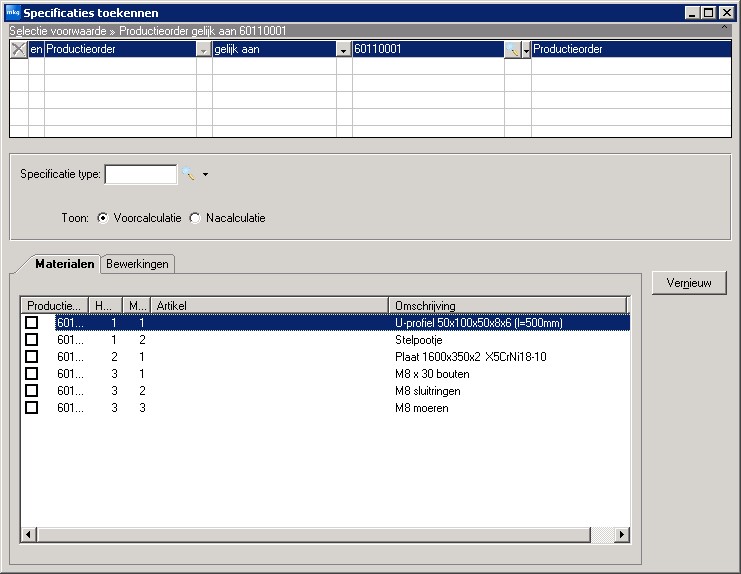Screen dimensions: 741x574
Task: Open Specificatie type dropdown arrow
Action: [x=205, y=174]
